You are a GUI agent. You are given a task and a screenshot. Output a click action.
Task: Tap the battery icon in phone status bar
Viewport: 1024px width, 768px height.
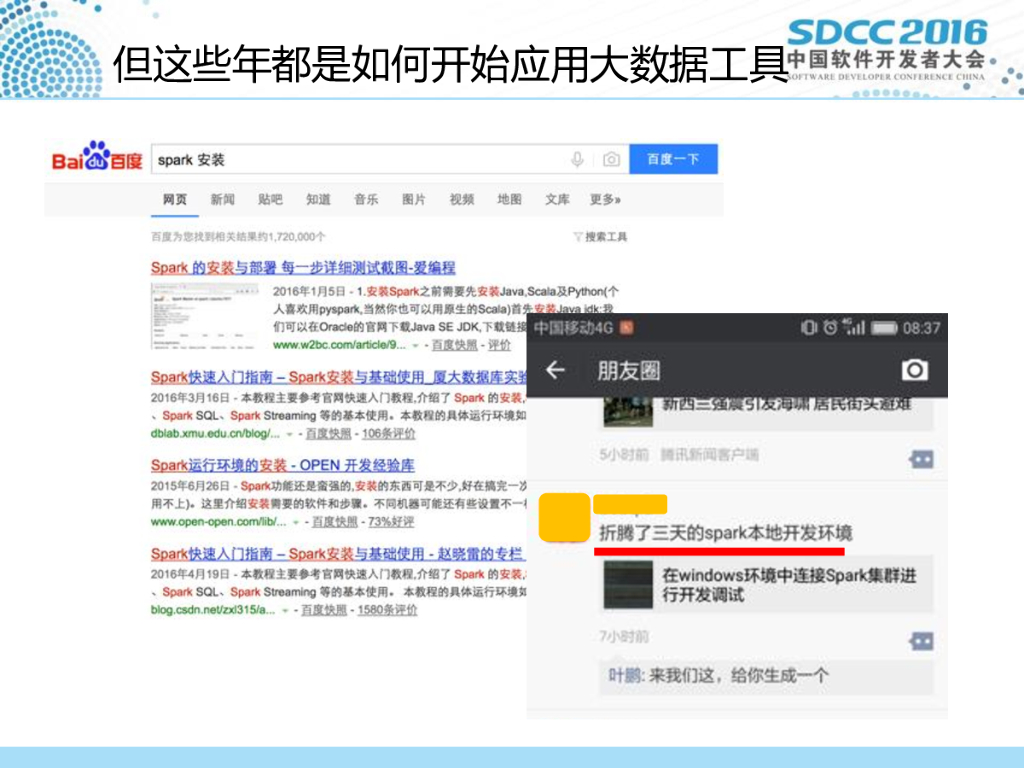click(x=884, y=328)
